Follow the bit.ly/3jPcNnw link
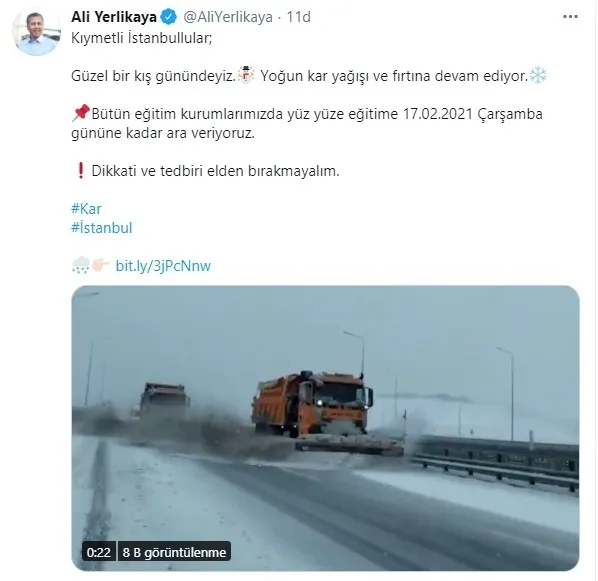Image resolution: width=598 pixels, height=581 pixels. (x=163, y=266)
